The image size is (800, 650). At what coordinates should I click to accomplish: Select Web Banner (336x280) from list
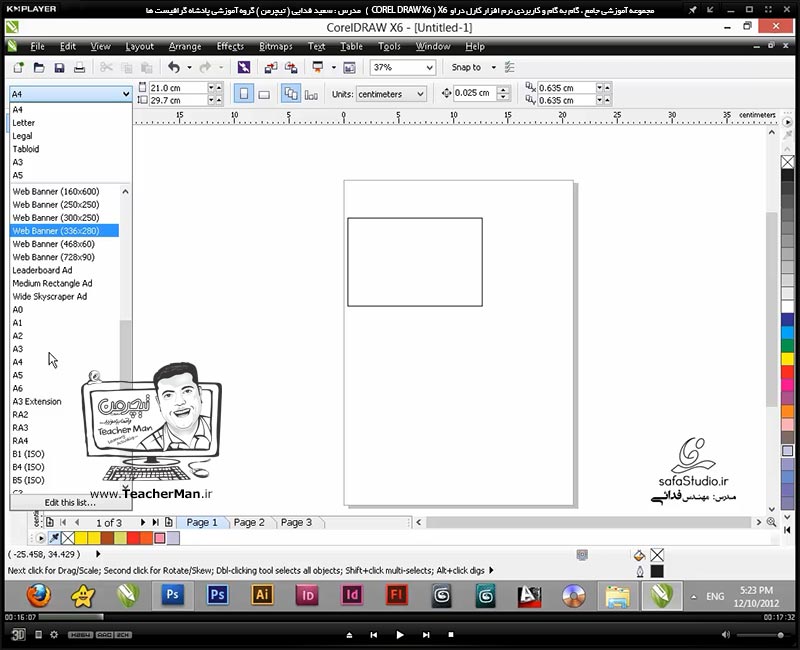click(x=64, y=231)
